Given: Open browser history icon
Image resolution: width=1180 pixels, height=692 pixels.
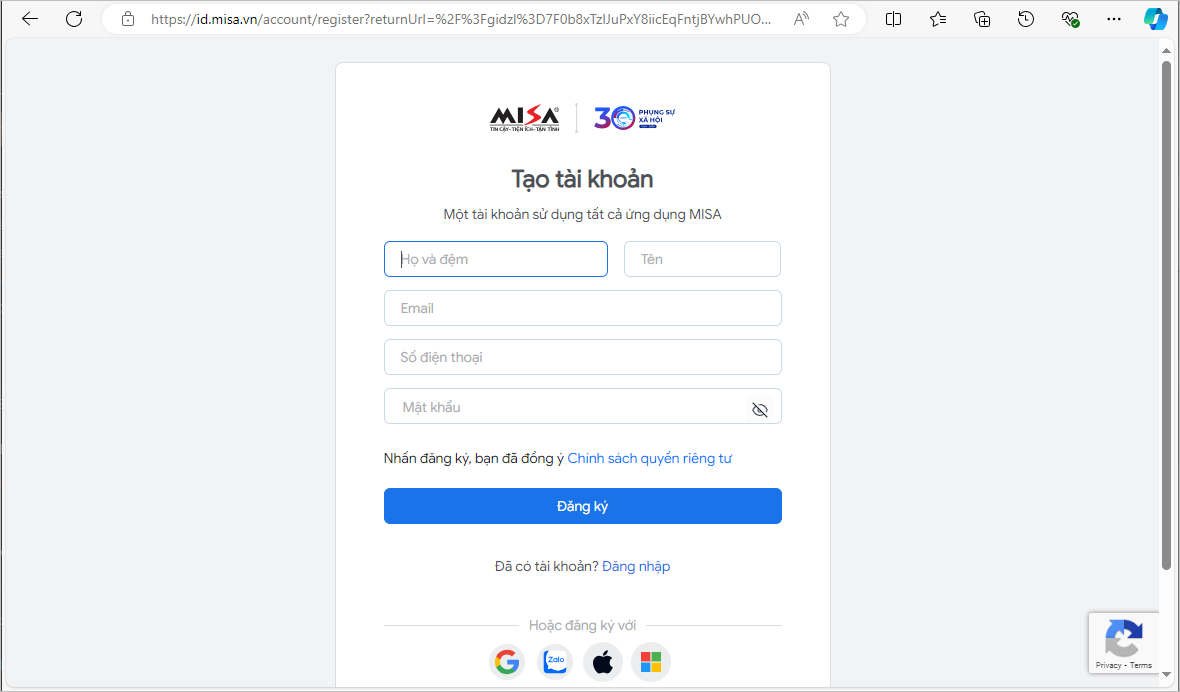Looking at the screenshot, I should [1026, 20].
